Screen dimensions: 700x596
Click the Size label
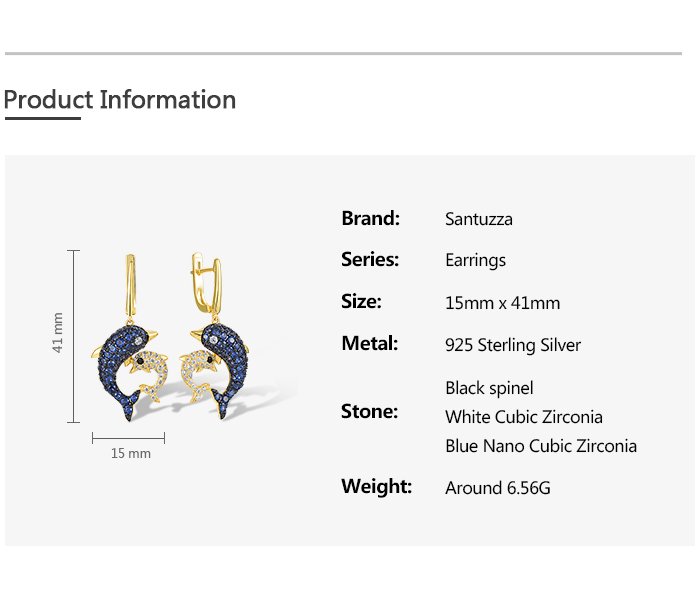361,302
